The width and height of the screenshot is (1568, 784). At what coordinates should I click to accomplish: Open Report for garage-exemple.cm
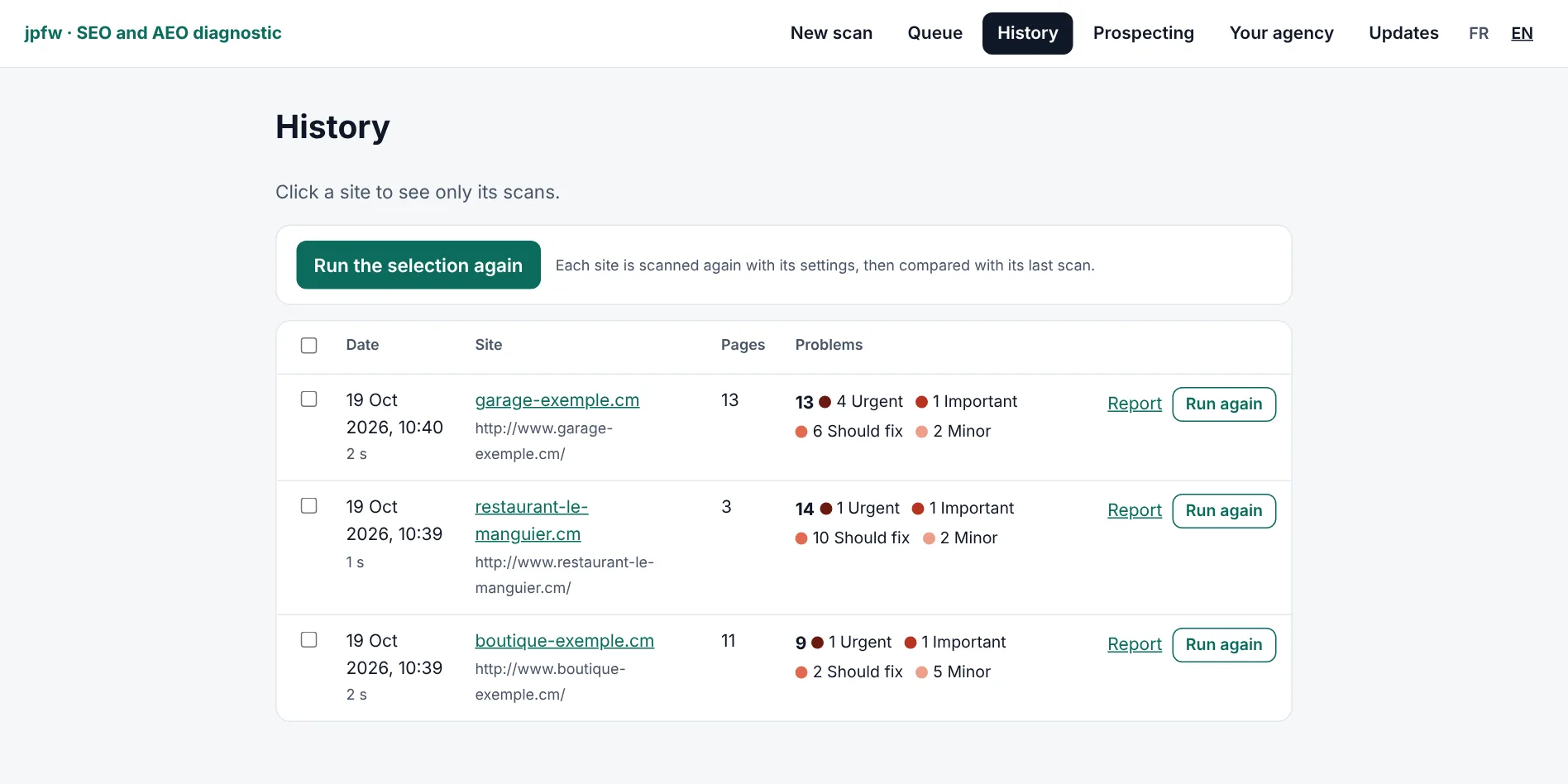coord(1135,404)
